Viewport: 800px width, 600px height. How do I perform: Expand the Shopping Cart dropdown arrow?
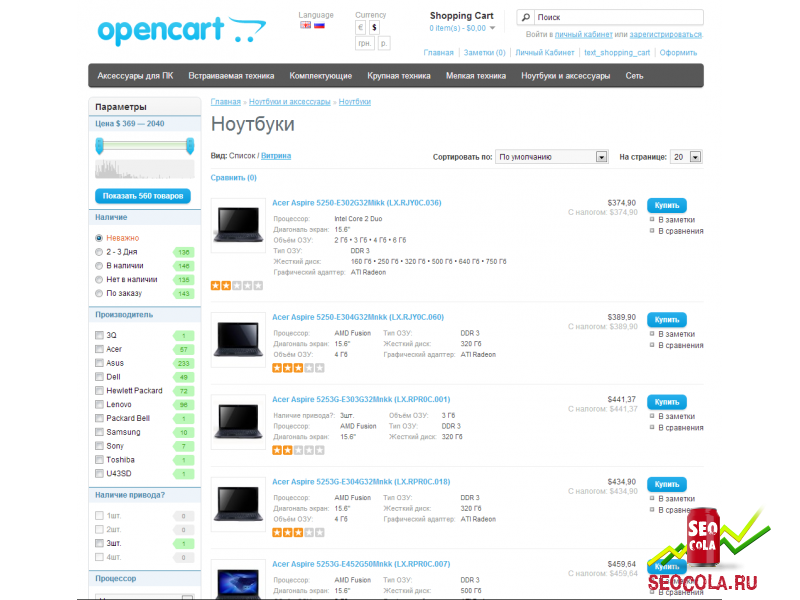tap(492, 28)
